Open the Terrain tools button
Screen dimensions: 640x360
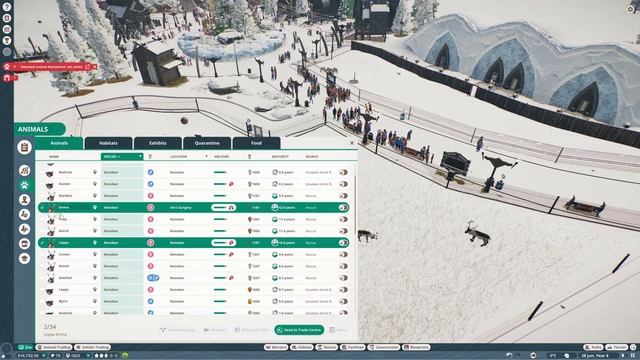coord(617,347)
